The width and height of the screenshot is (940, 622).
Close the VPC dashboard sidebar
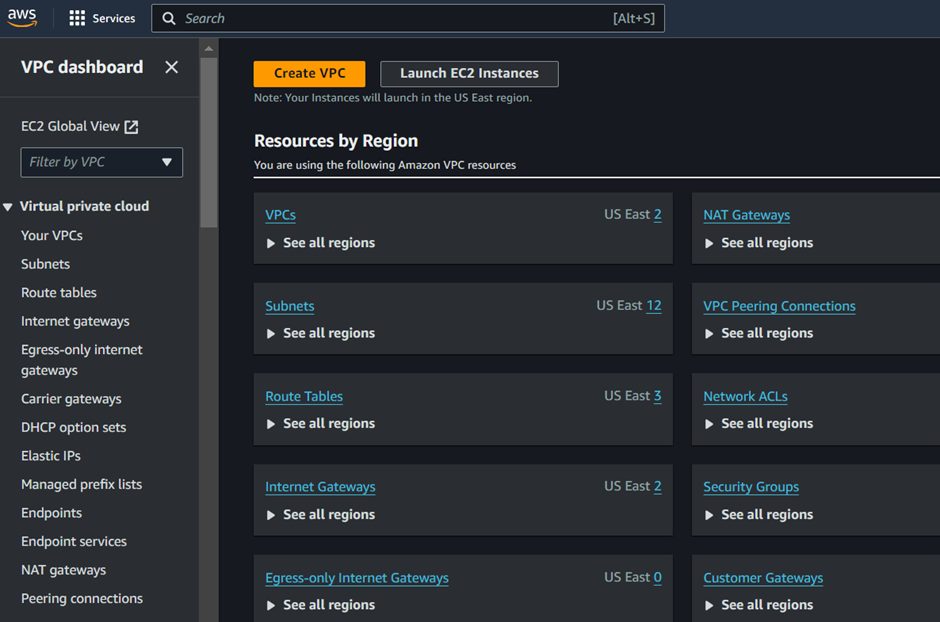point(171,67)
